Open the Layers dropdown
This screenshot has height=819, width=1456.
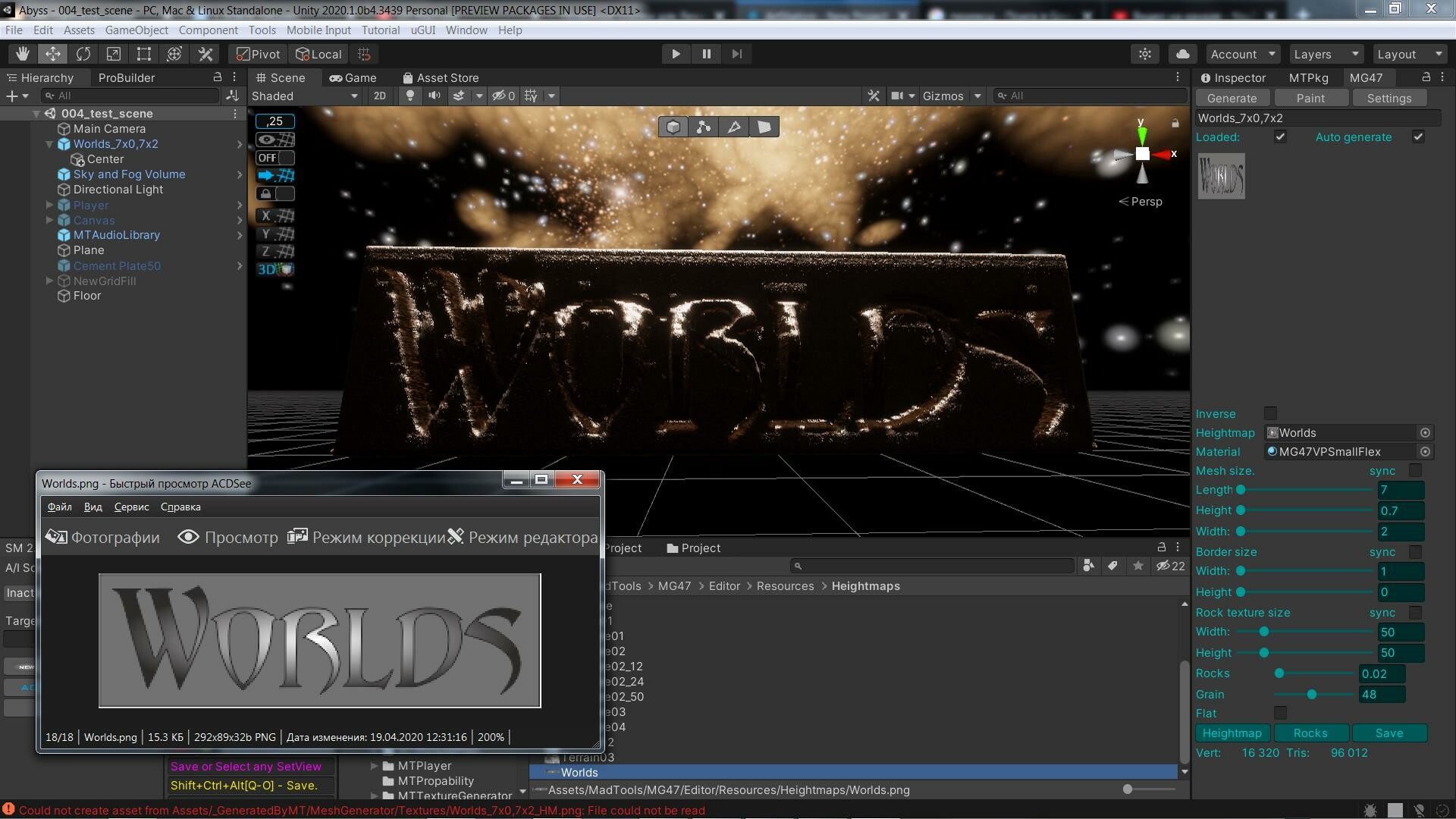1325,54
